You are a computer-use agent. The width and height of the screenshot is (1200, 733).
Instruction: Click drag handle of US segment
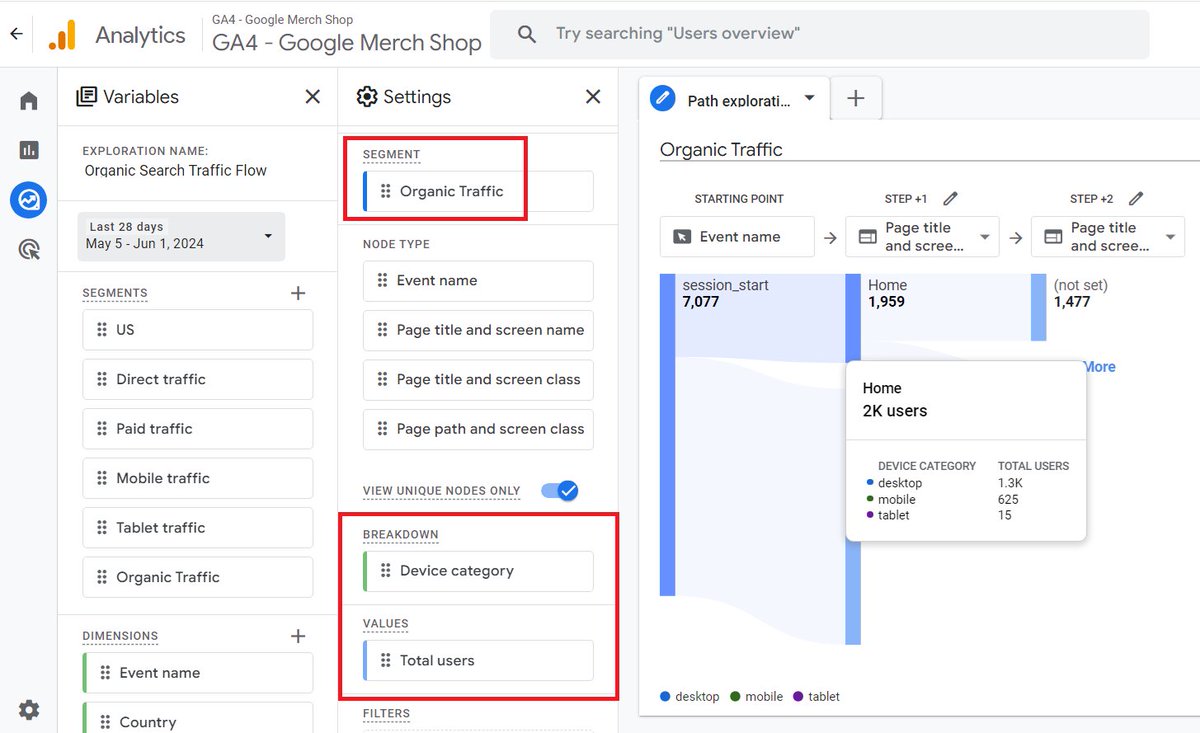click(101, 329)
